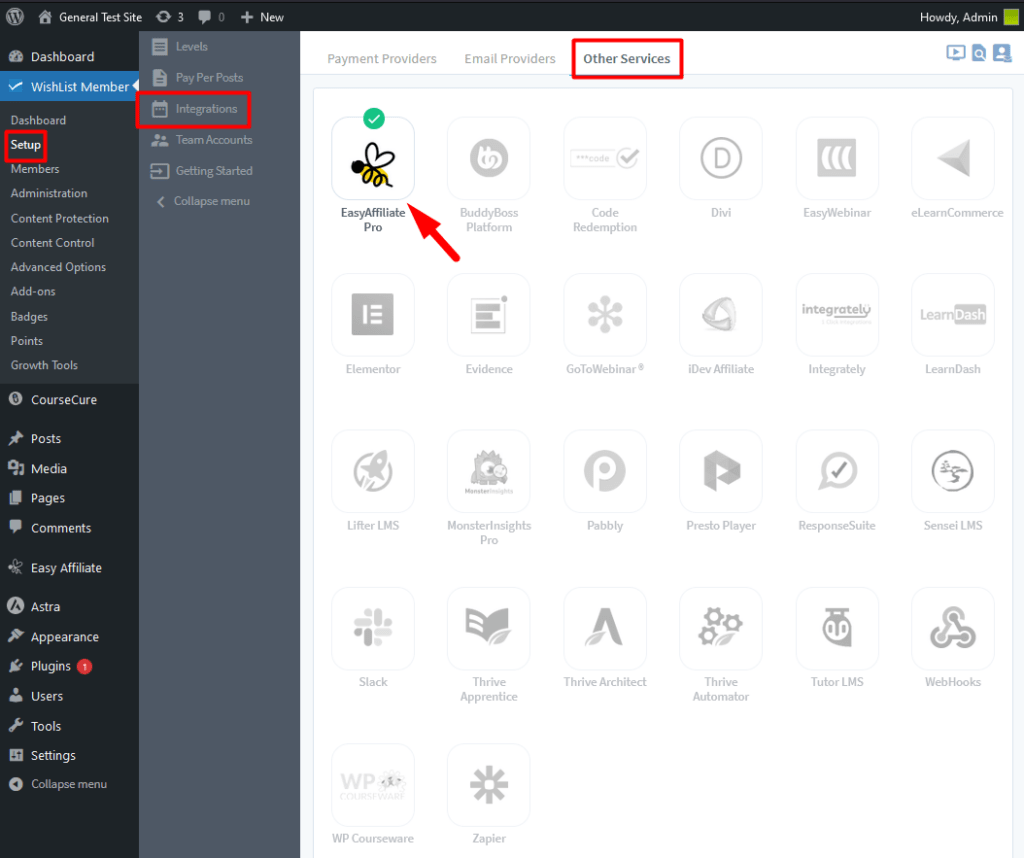Open the Elementor integration
Viewport: 1024px width, 858px height.
click(373, 315)
